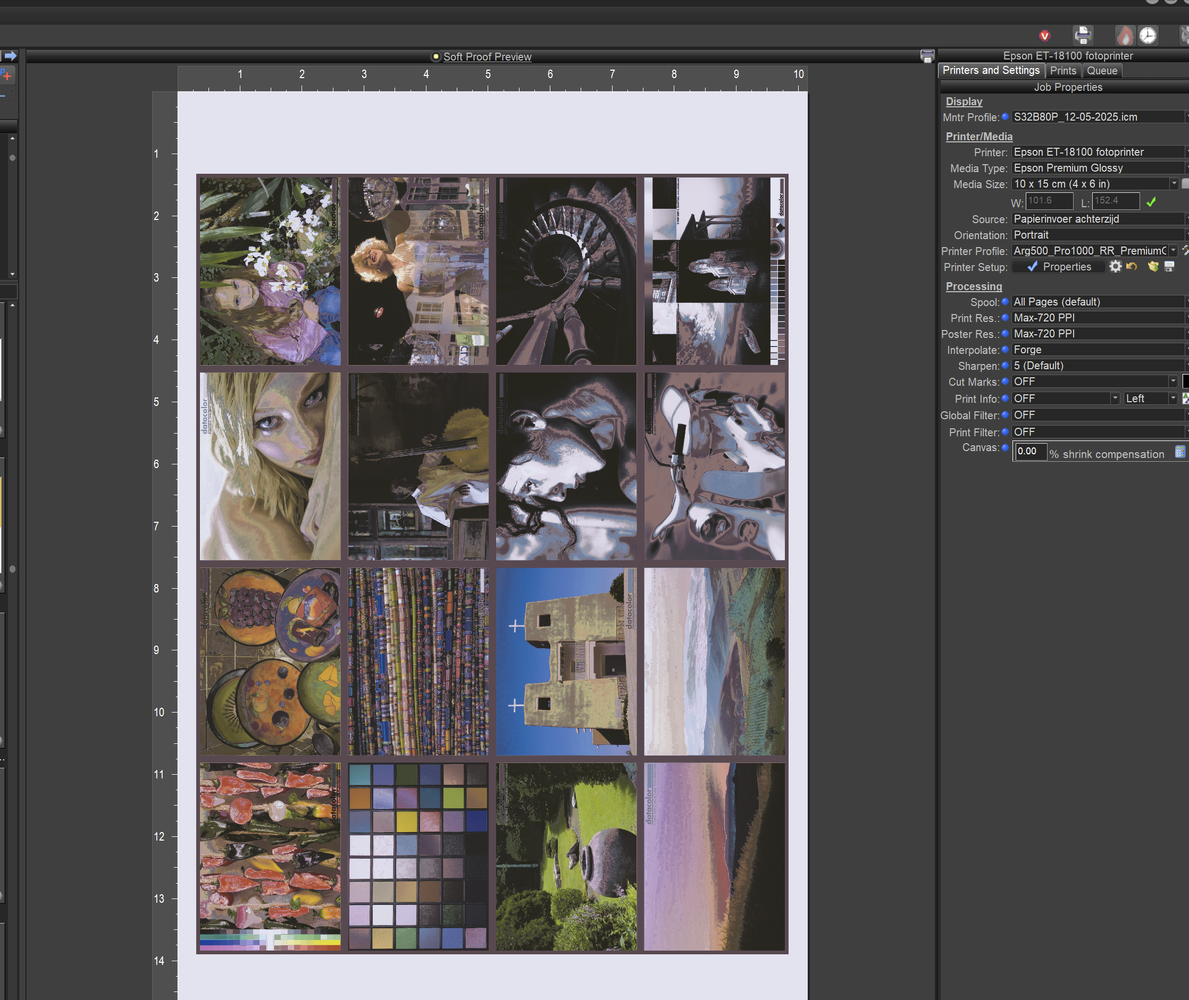
Task: Select the girl with white flowers thumbnail
Action: tap(270, 271)
